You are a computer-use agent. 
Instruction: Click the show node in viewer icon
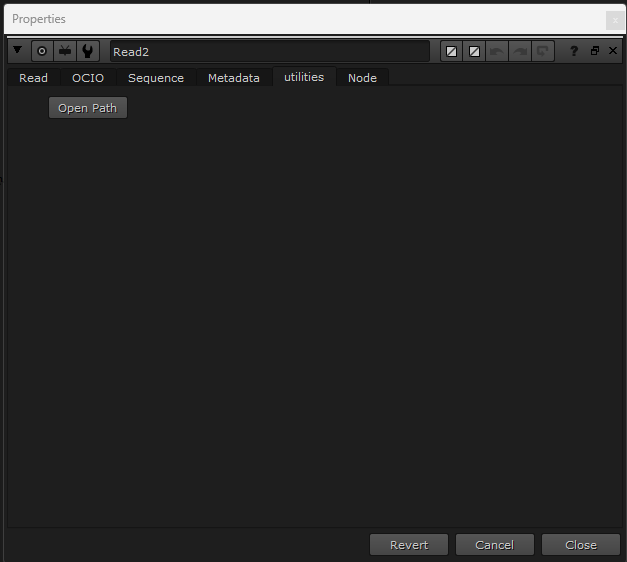click(x=65, y=51)
